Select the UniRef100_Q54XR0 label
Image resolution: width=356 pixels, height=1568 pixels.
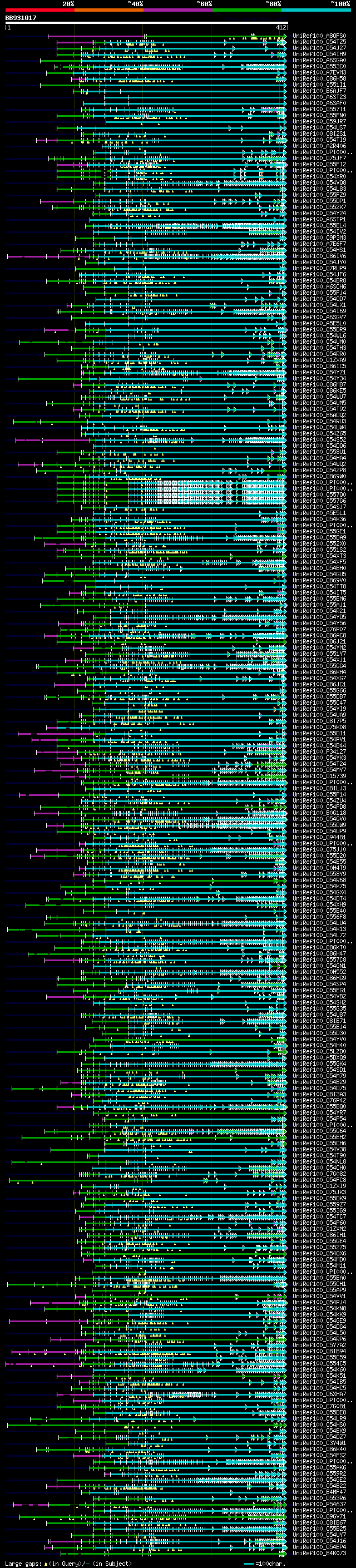(319, 176)
